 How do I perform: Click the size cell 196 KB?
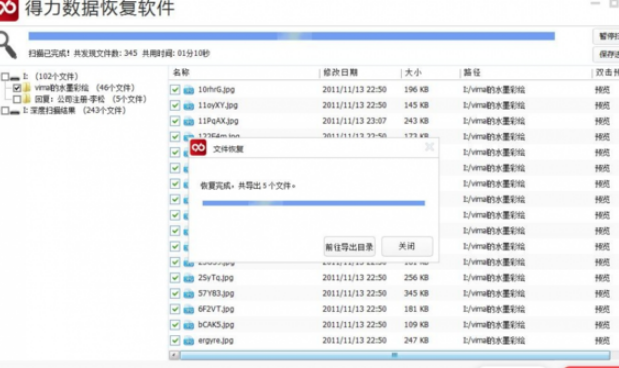pyautogui.click(x=416, y=90)
